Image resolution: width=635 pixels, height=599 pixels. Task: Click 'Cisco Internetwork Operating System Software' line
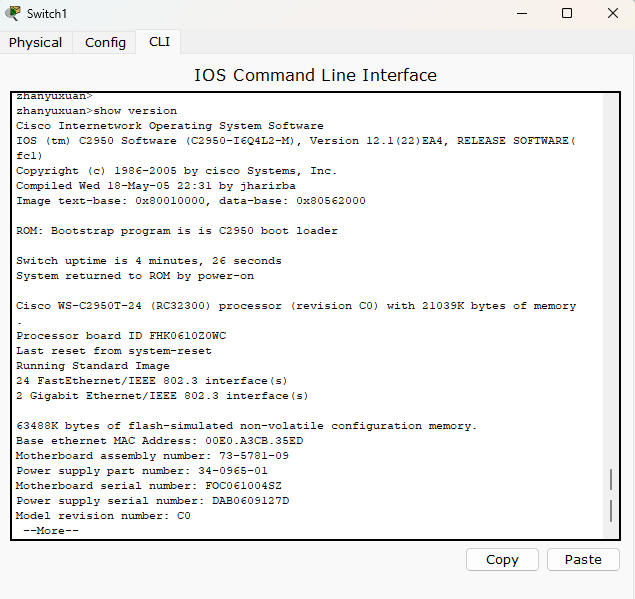coord(170,126)
